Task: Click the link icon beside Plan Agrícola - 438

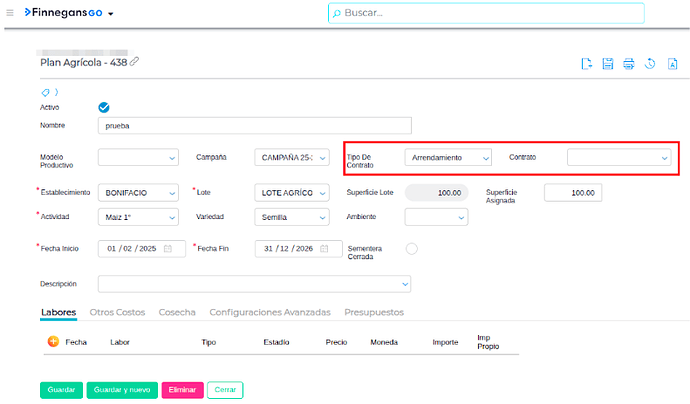Action: (135, 62)
